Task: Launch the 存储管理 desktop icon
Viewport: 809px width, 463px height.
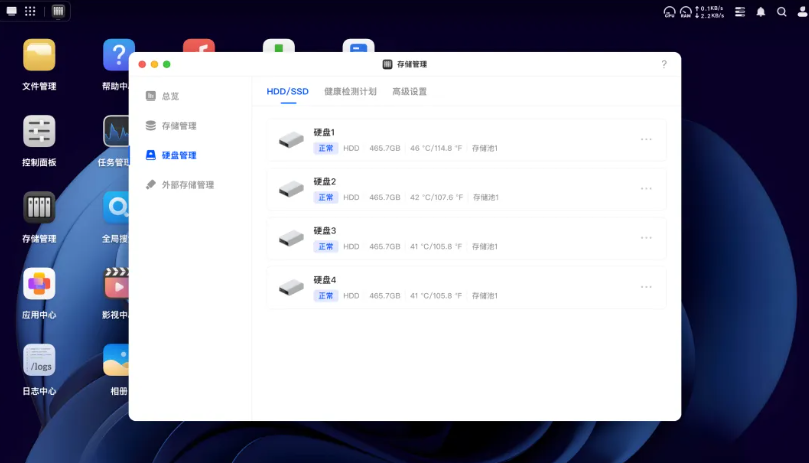Action: tap(39, 207)
